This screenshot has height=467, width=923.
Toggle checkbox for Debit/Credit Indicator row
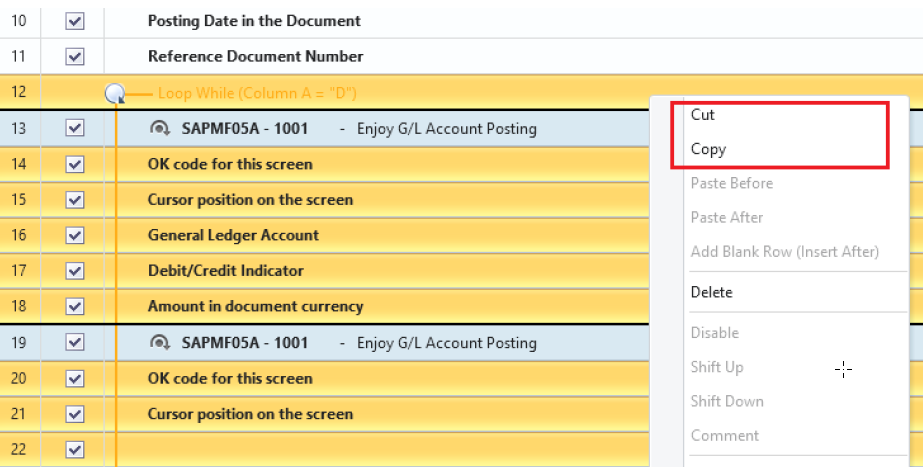pyautogui.click(x=74, y=271)
